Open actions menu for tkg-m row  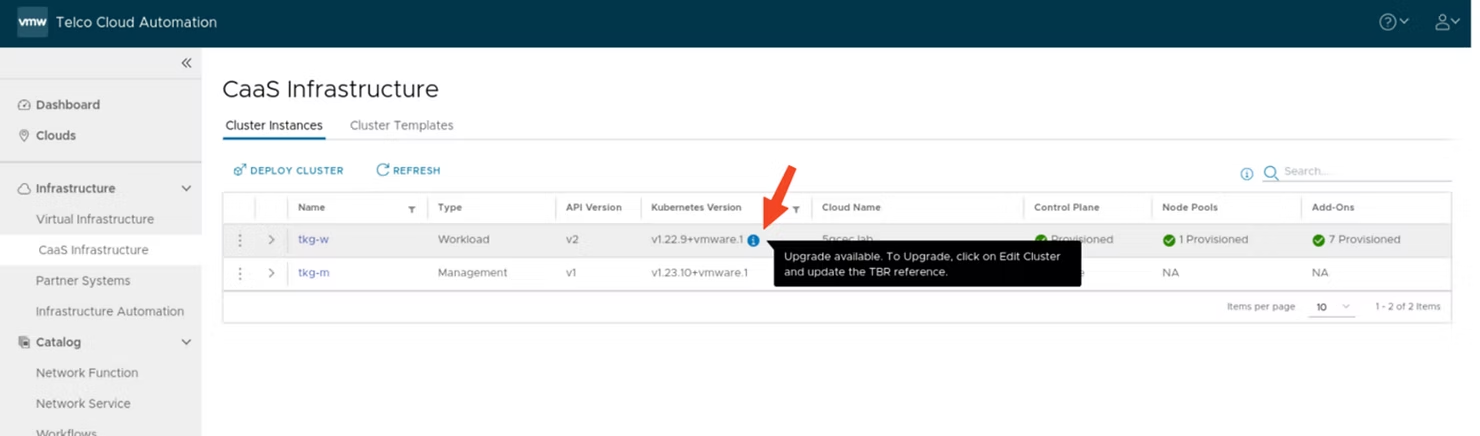240,273
